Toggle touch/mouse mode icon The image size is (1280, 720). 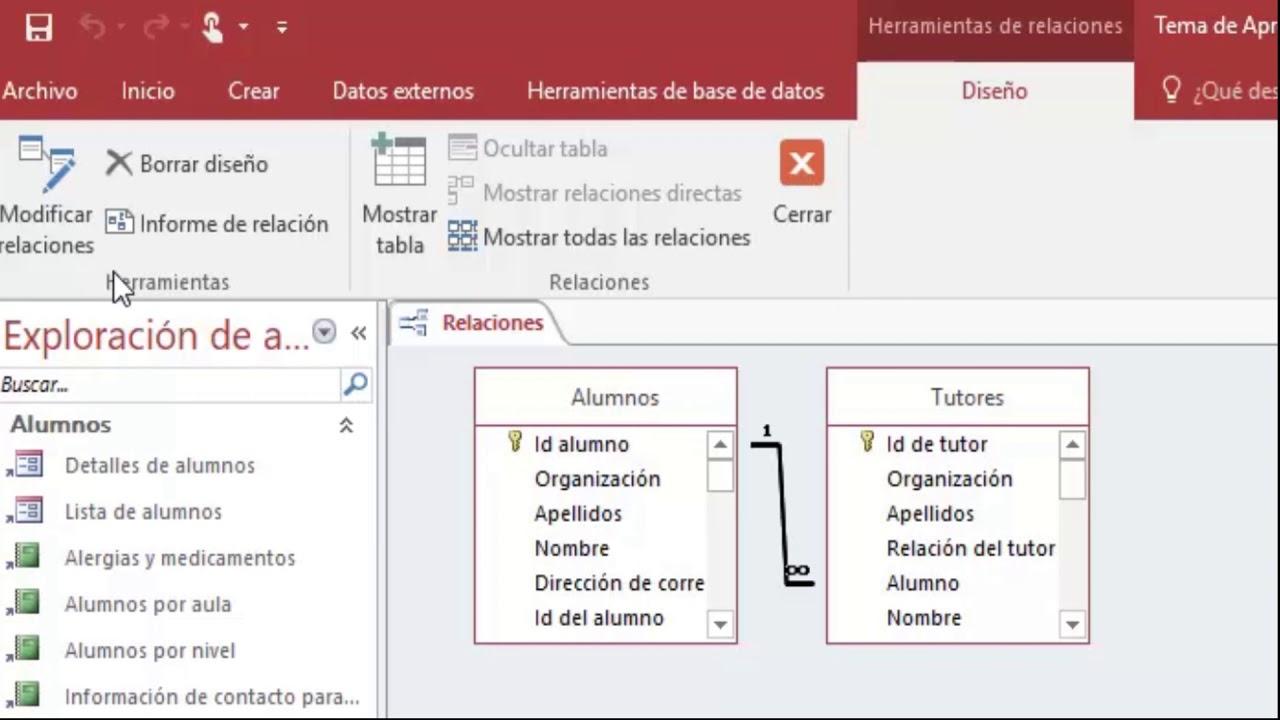[x=212, y=27]
